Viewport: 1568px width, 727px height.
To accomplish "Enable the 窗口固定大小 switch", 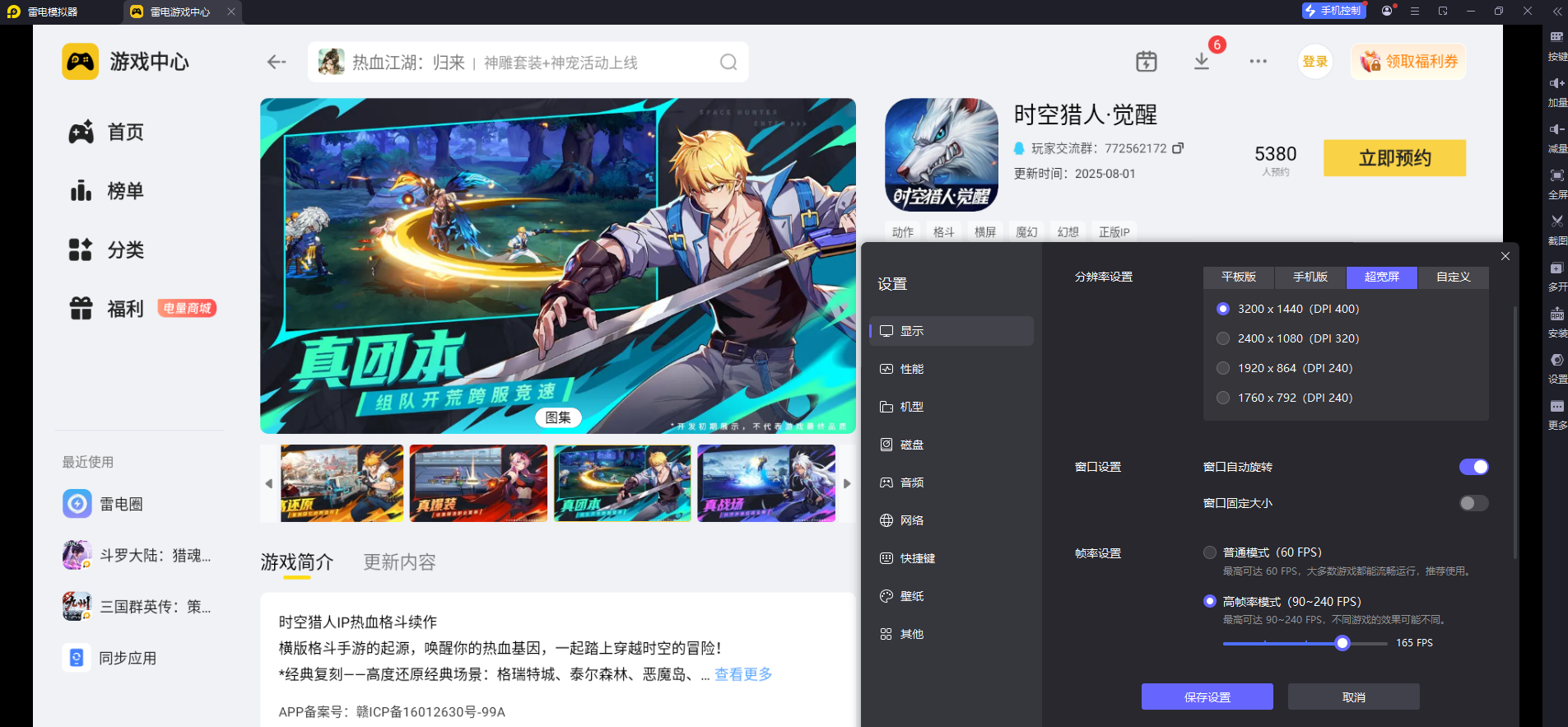I will pyautogui.click(x=1474, y=503).
